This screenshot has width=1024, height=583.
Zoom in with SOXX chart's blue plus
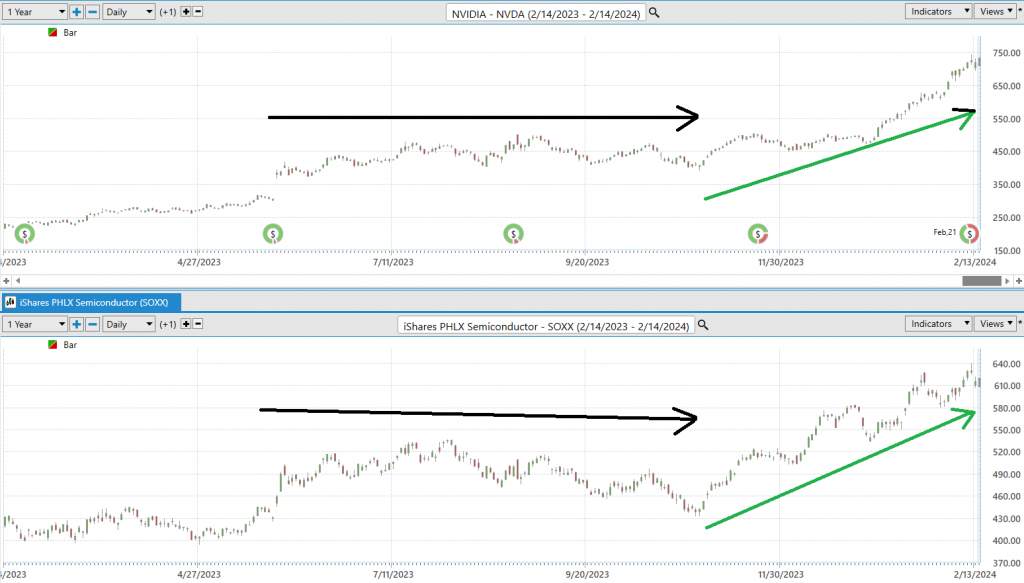76,324
